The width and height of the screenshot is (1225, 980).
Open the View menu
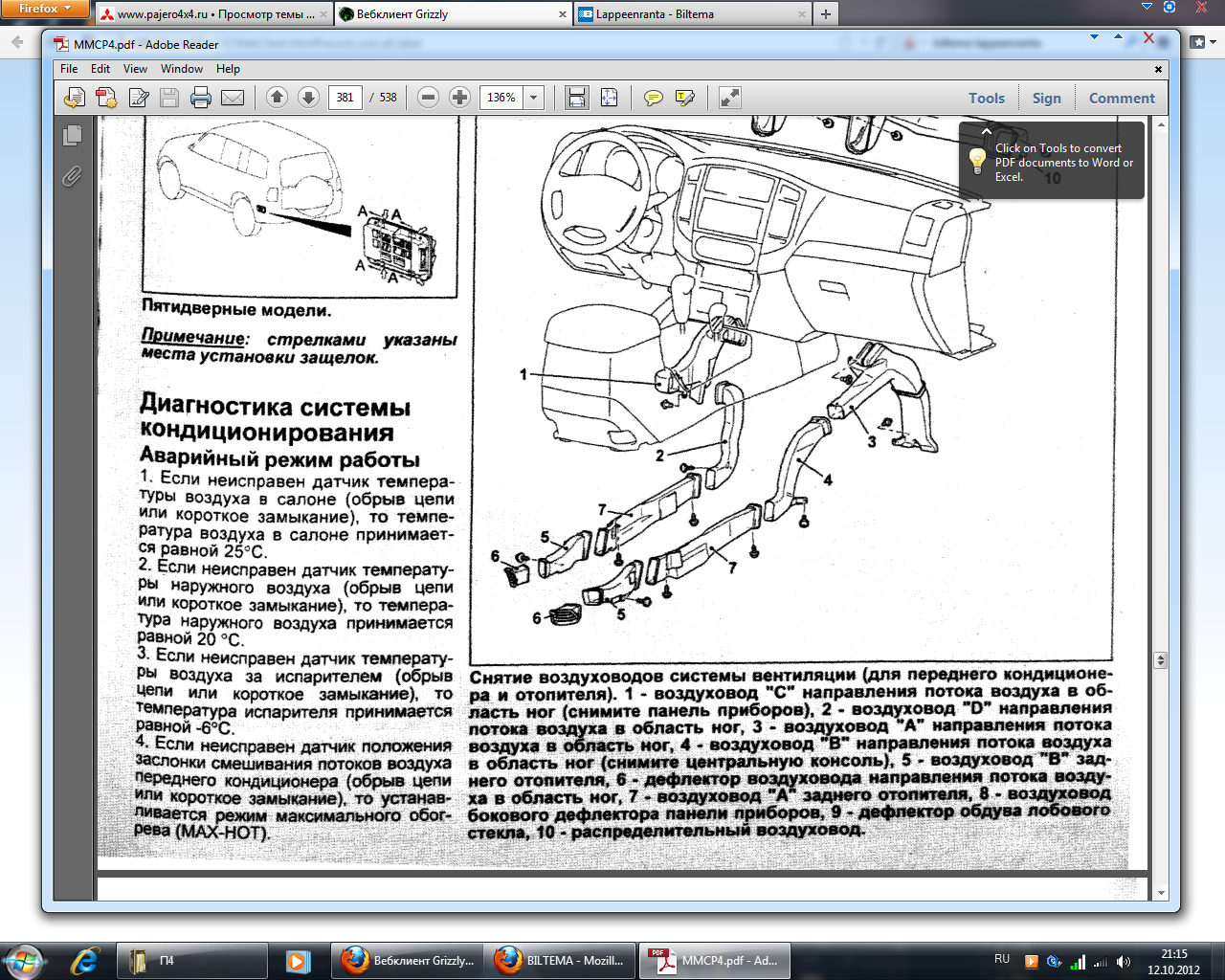point(135,69)
